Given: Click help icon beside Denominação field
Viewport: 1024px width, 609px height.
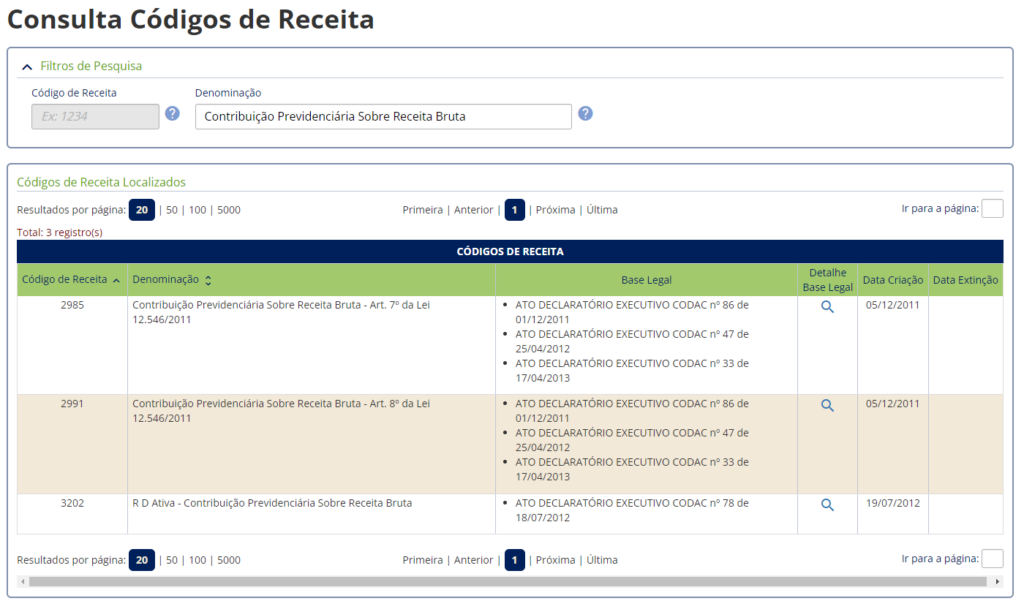Looking at the screenshot, I should coord(585,114).
